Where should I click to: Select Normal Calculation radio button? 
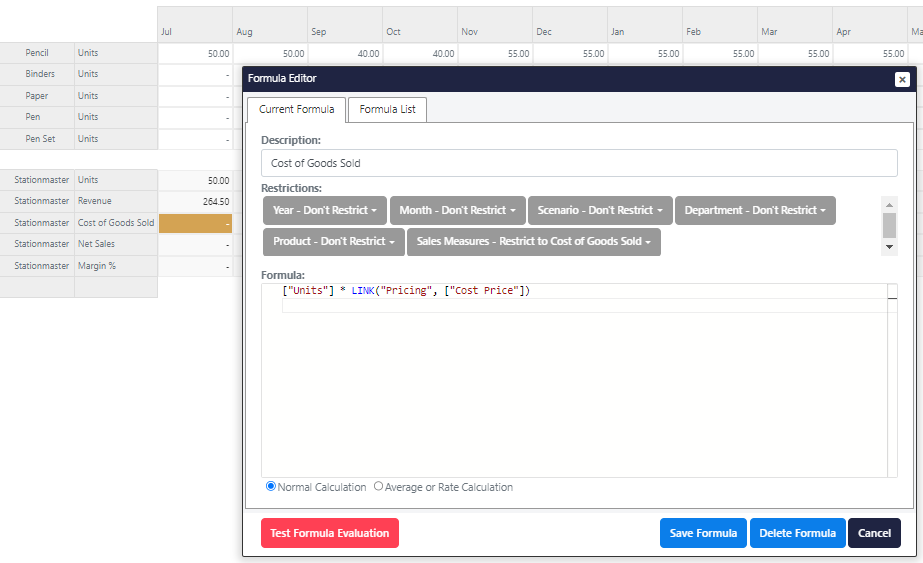[271, 487]
